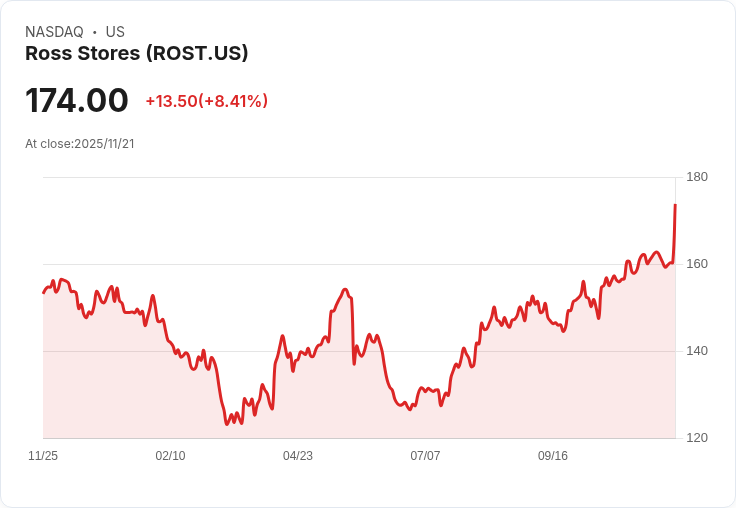
Task: Click the 04/23 x-axis date label
Action: coord(298,456)
